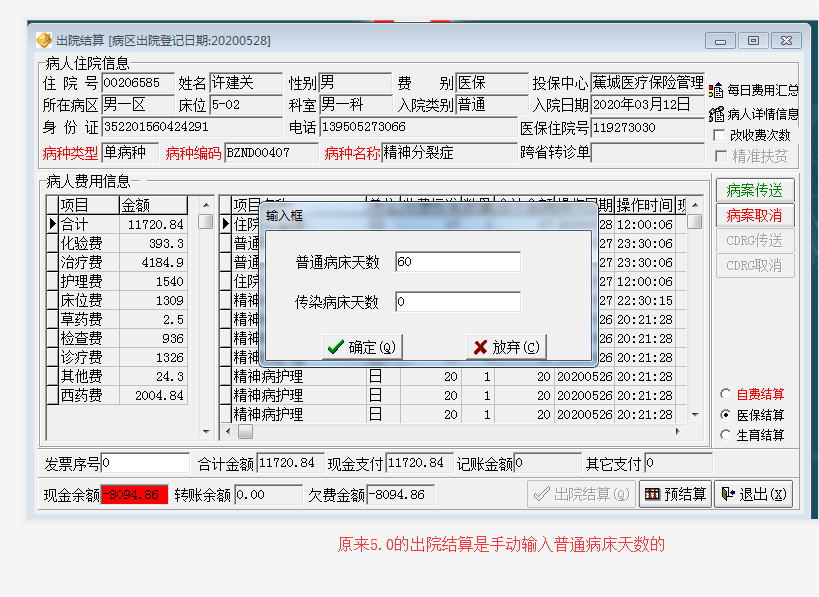Open 病人详情信息 icon
Image resolution: width=819 pixels, height=597 pixels.
click(716, 114)
